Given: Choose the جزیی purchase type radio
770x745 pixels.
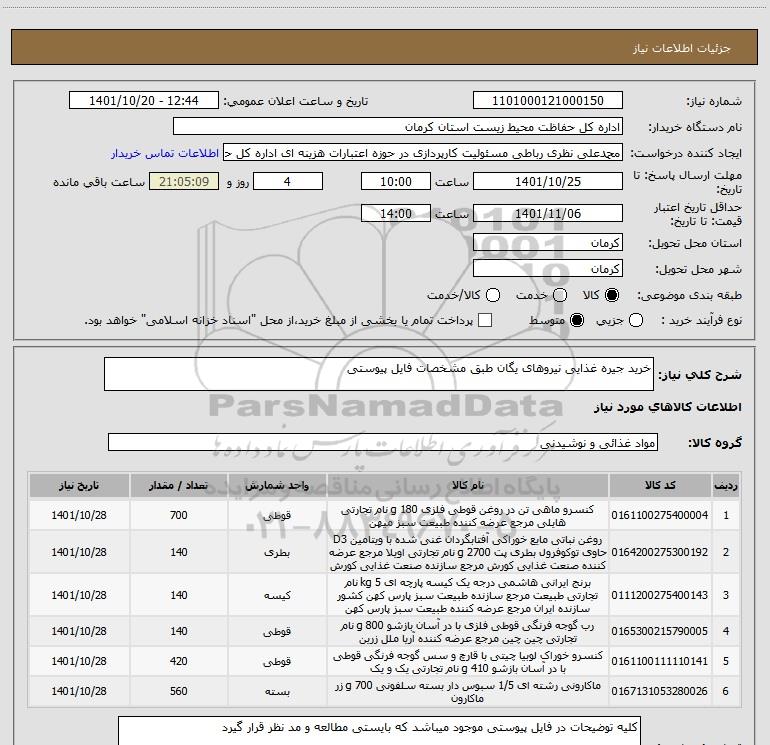Looking at the screenshot, I should pyautogui.click(x=635, y=320).
